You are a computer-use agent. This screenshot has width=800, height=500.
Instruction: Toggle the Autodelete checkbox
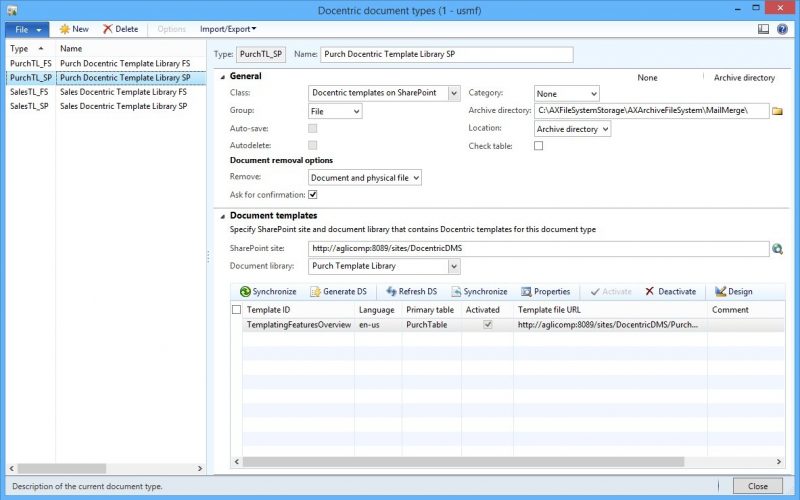coord(312,145)
